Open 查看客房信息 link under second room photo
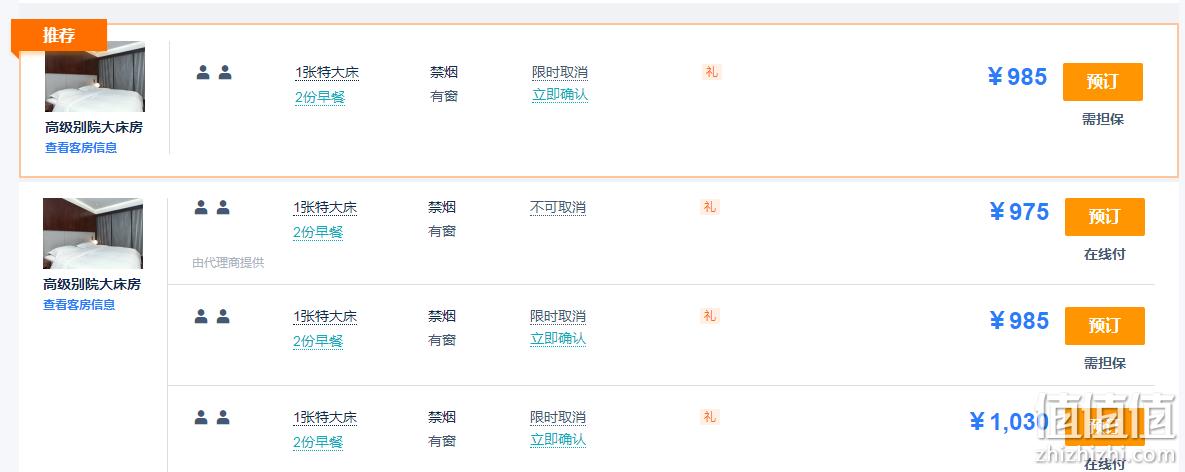The height and width of the screenshot is (472, 1185). pyautogui.click(x=79, y=305)
